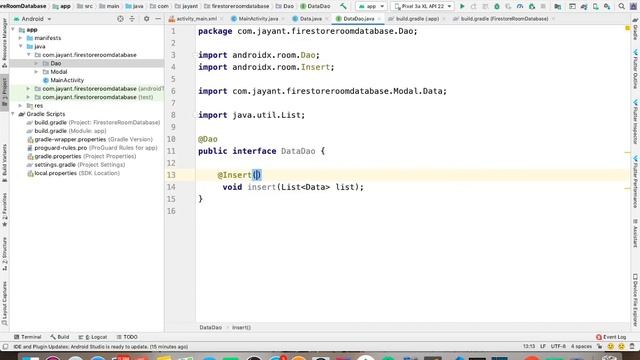This screenshot has width=640, height=360.
Task: Click the Attach Debugger to Android Process icon
Action: click(x=531, y=6)
